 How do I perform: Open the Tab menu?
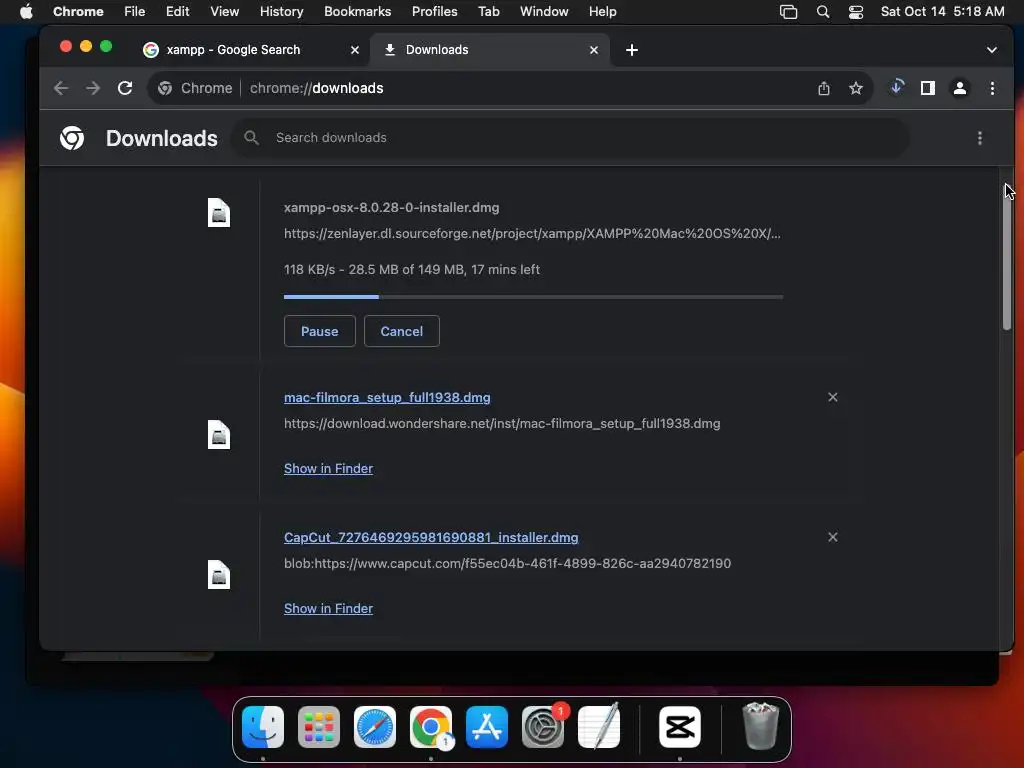click(488, 11)
